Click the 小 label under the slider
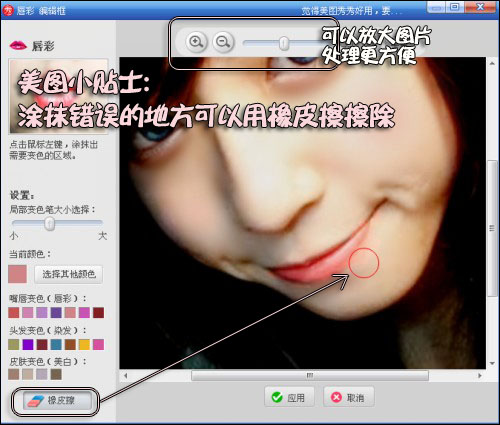Viewport: 500px width, 425px height. pos(14,236)
